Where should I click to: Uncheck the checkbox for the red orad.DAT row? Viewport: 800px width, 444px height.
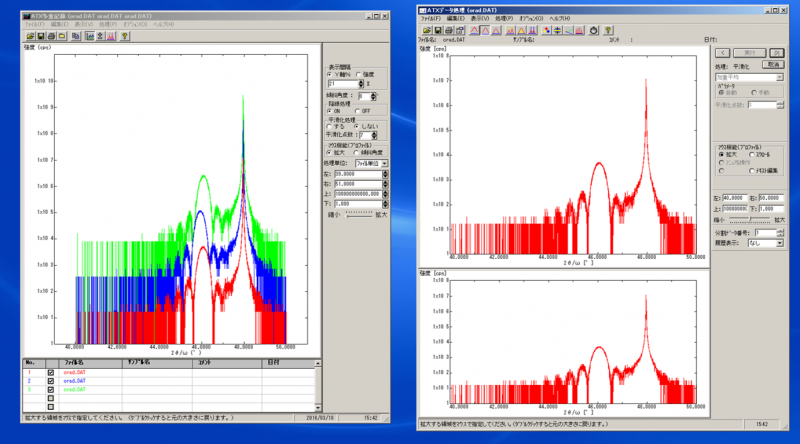pos(50,372)
